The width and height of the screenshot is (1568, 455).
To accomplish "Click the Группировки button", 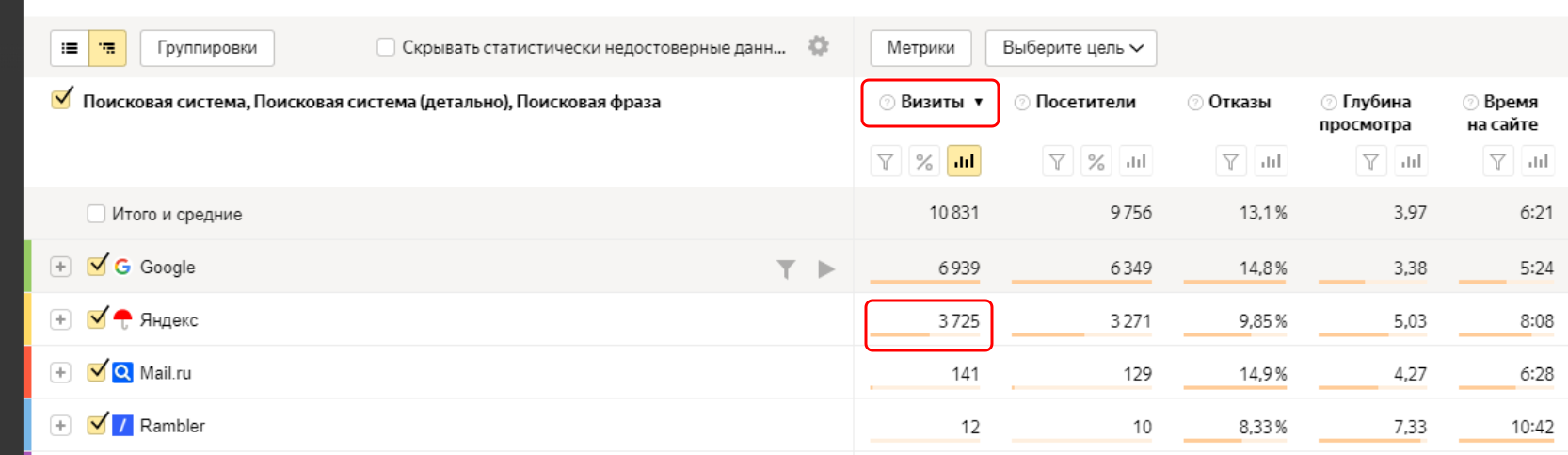I will point(207,48).
